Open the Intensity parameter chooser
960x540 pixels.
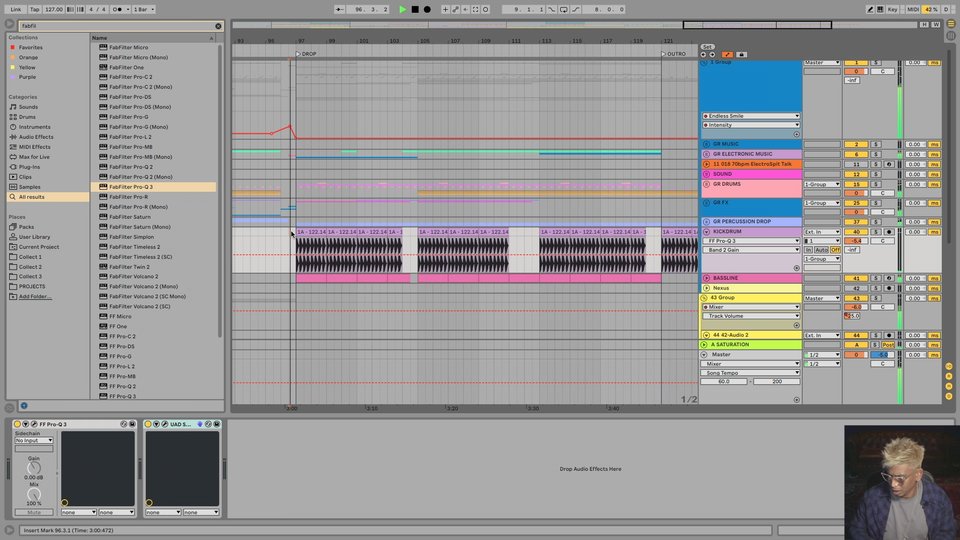751,125
